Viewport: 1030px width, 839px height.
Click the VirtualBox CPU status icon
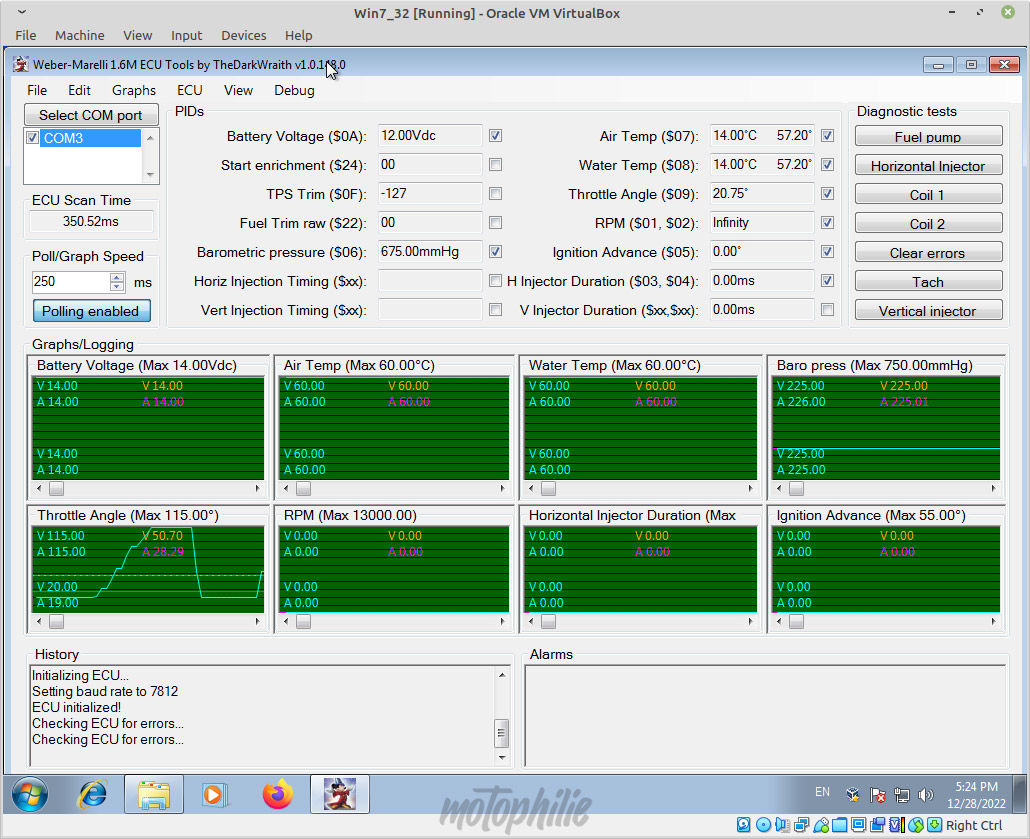[897, 825]
